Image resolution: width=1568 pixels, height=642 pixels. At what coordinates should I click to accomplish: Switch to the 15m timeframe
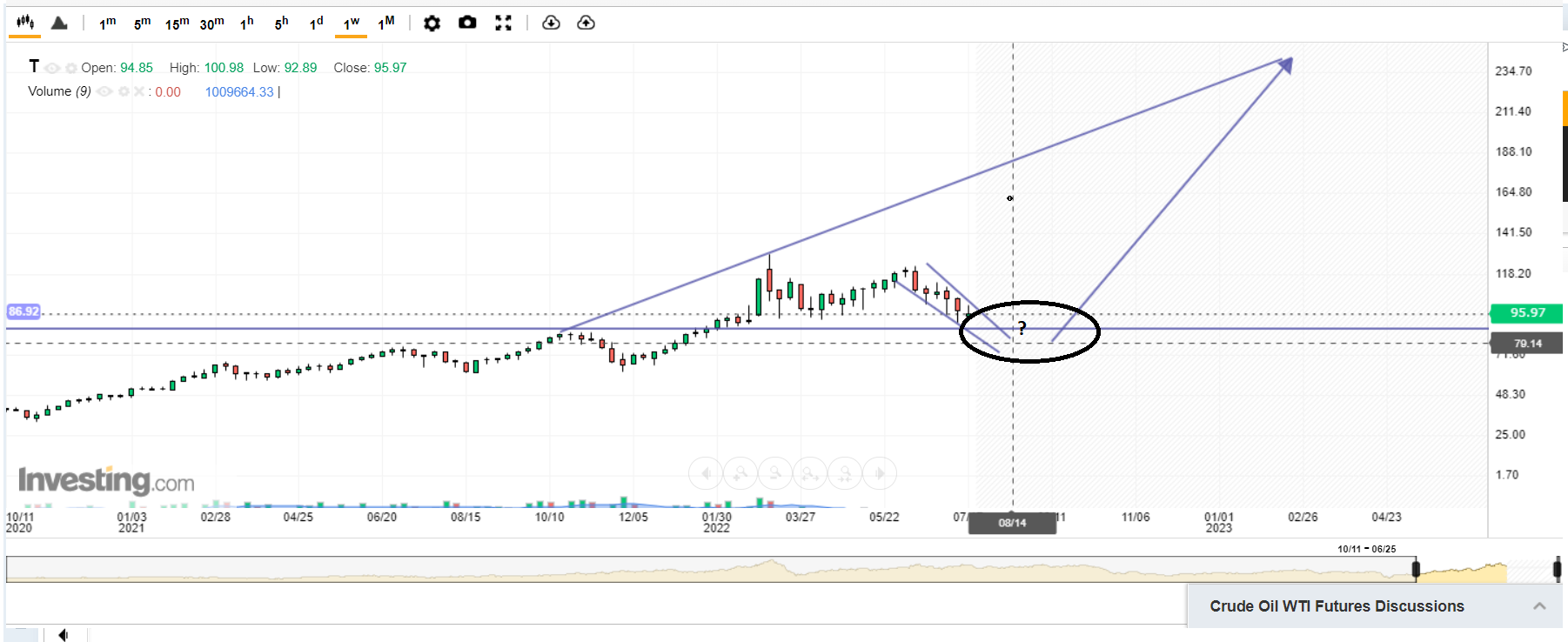[x=177, y=23]
